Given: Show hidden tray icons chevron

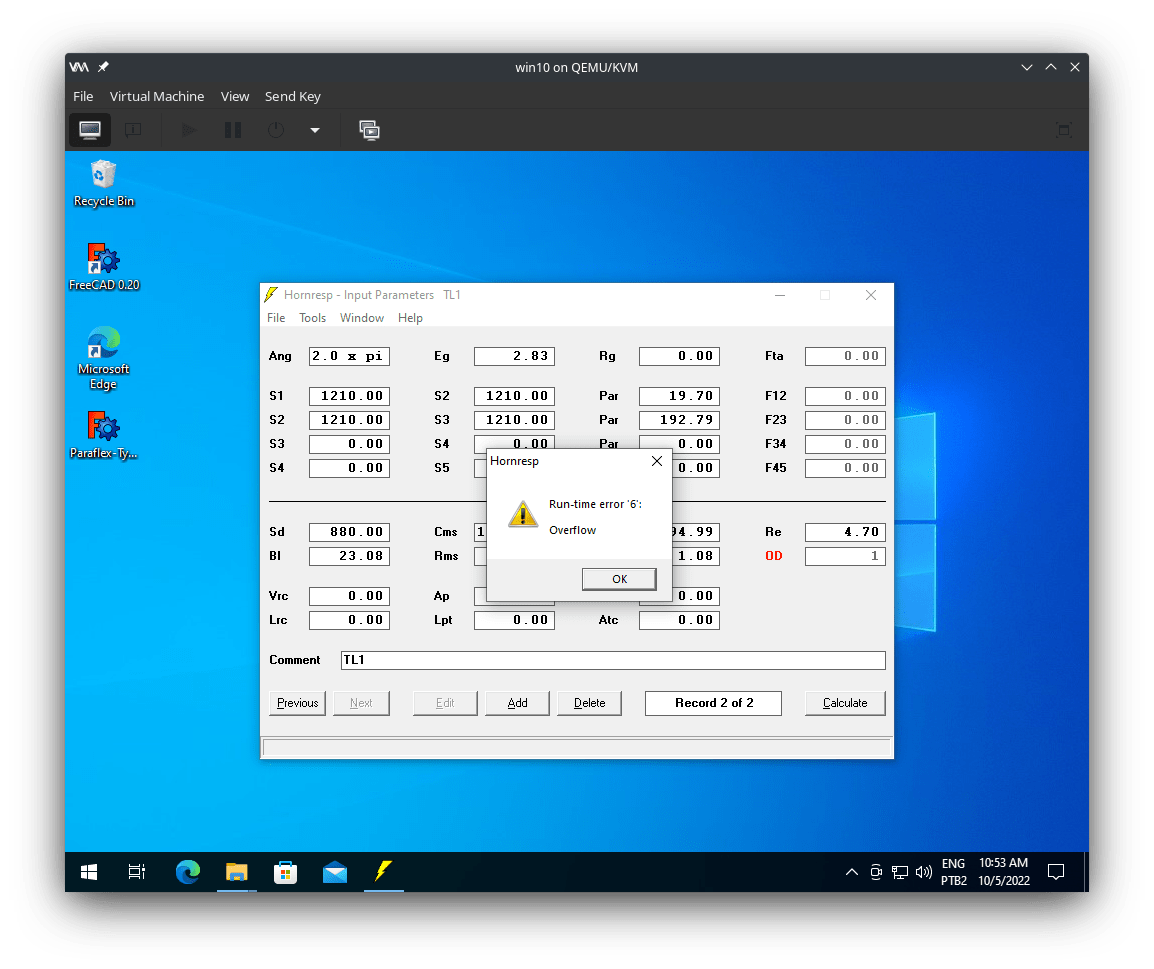Looking at the screenshot, I should point(852,872).
